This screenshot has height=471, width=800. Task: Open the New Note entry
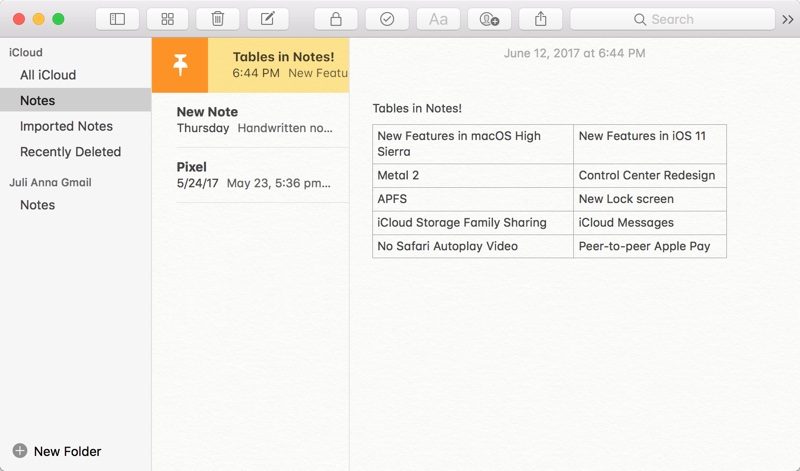tap(251, 120)
